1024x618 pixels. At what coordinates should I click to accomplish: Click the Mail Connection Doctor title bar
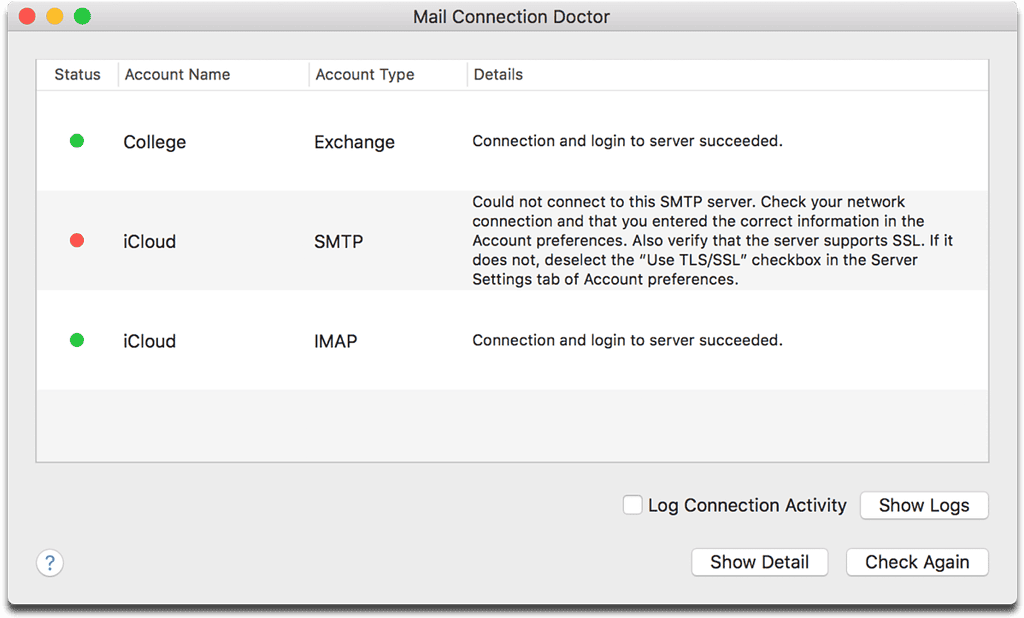pyautogui.click(x=511, y=16)
